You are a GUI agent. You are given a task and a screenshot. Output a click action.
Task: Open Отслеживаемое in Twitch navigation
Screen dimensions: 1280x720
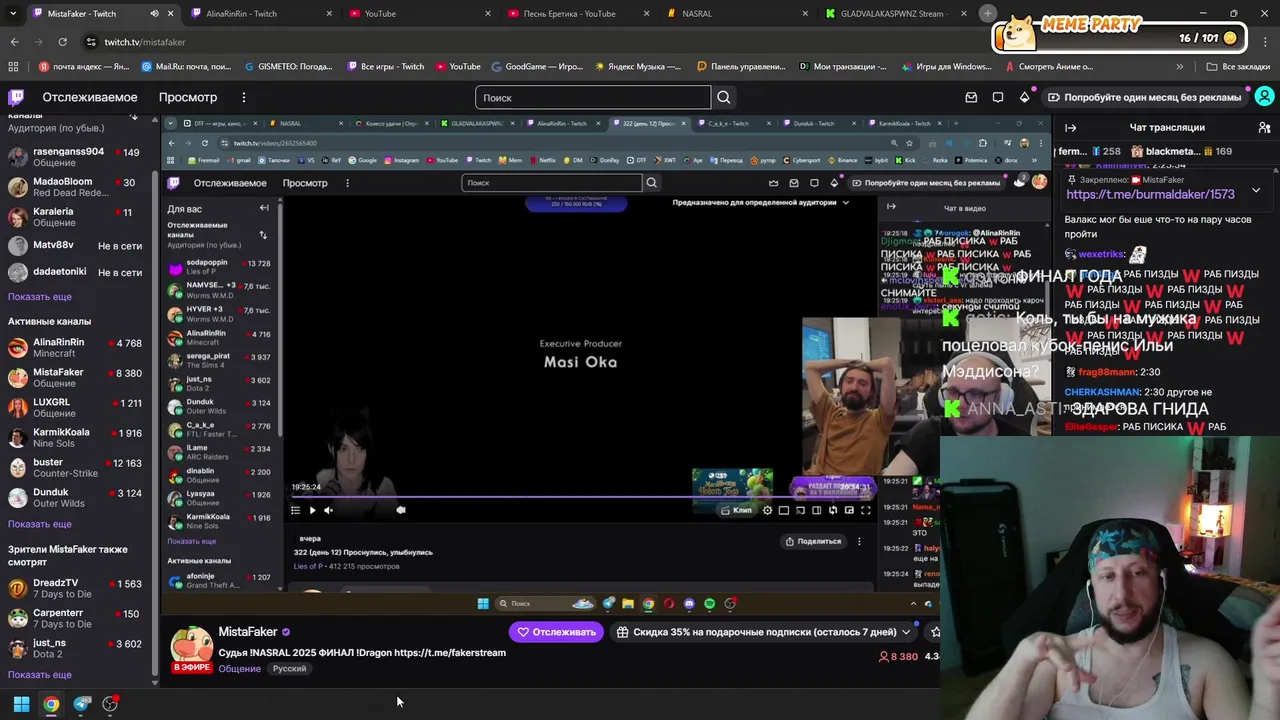90,97
